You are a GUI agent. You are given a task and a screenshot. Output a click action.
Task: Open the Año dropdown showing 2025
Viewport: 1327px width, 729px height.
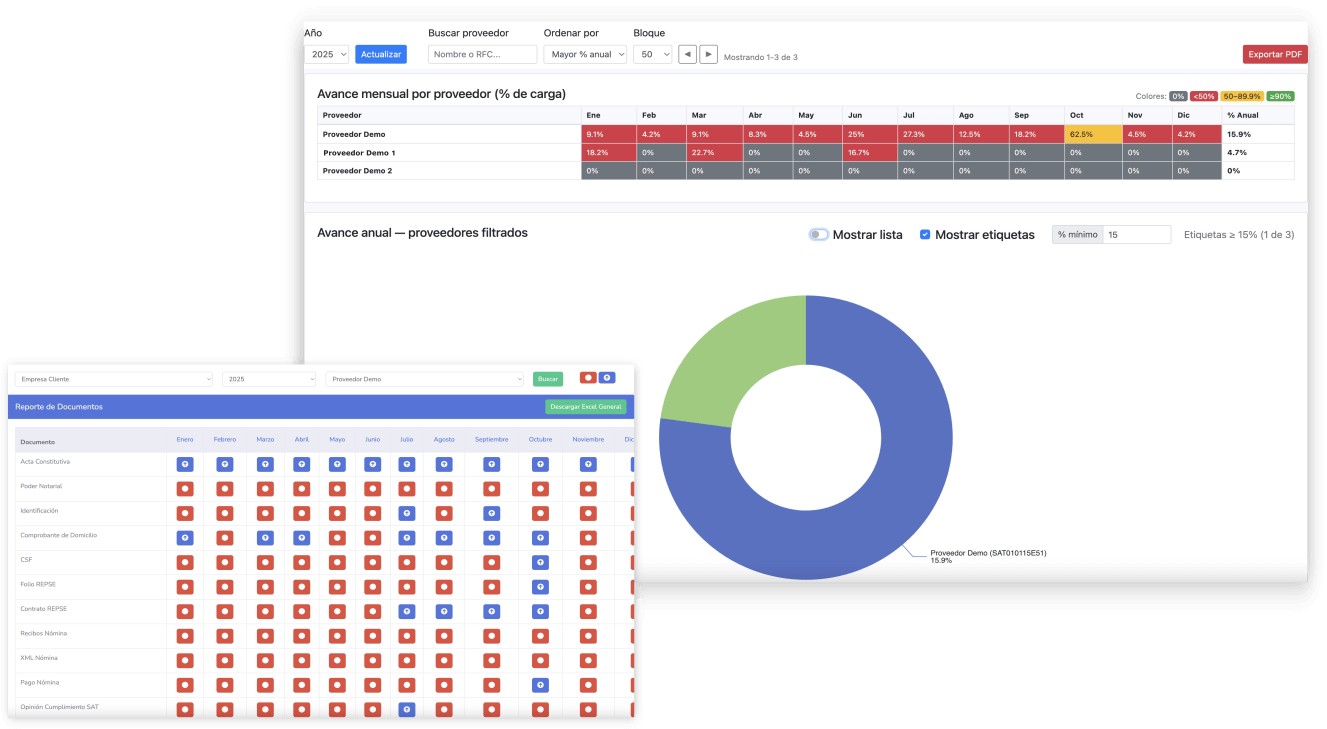click(x=326, y=55)
